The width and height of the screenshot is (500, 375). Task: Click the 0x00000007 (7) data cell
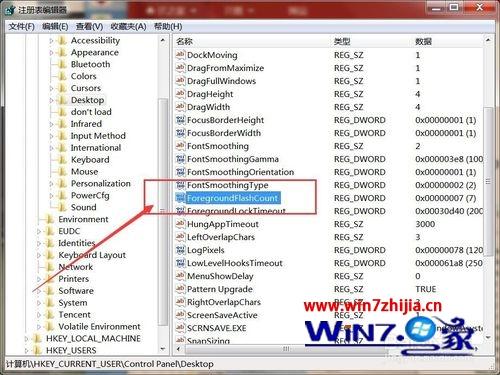[445, 198]
